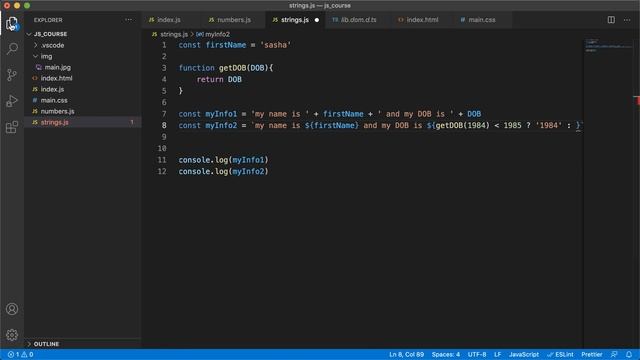
Task: Change indentation Spaces: 4
Action: pos(446,354)
